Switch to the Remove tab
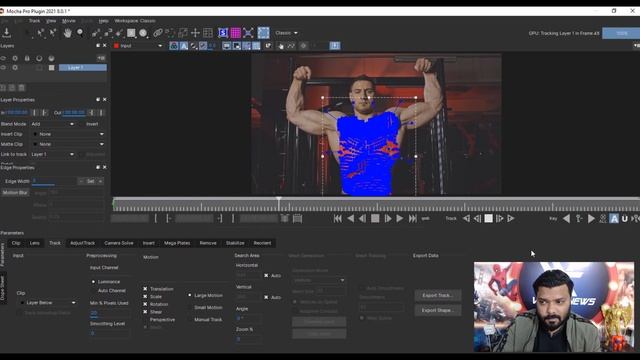This screenshot has height=360, width=640. coord(208,243)
